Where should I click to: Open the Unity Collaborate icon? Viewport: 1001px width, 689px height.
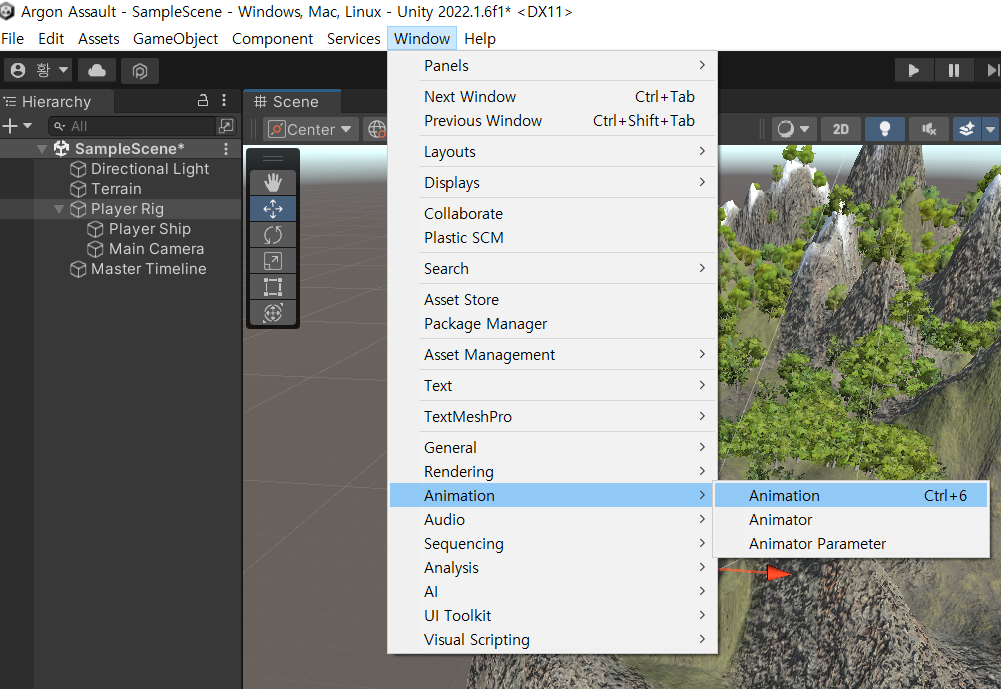[x=140, y=70]
